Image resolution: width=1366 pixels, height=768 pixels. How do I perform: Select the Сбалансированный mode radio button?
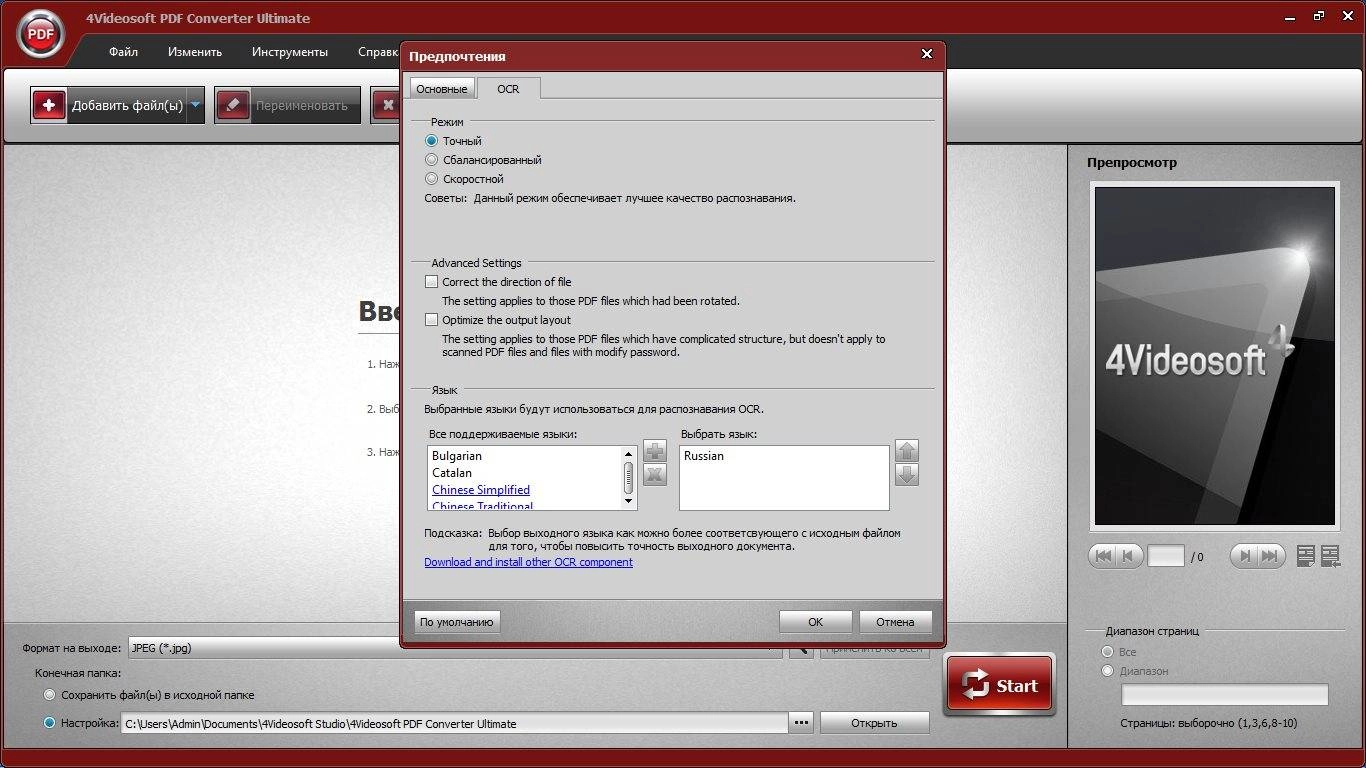(432, 160)
